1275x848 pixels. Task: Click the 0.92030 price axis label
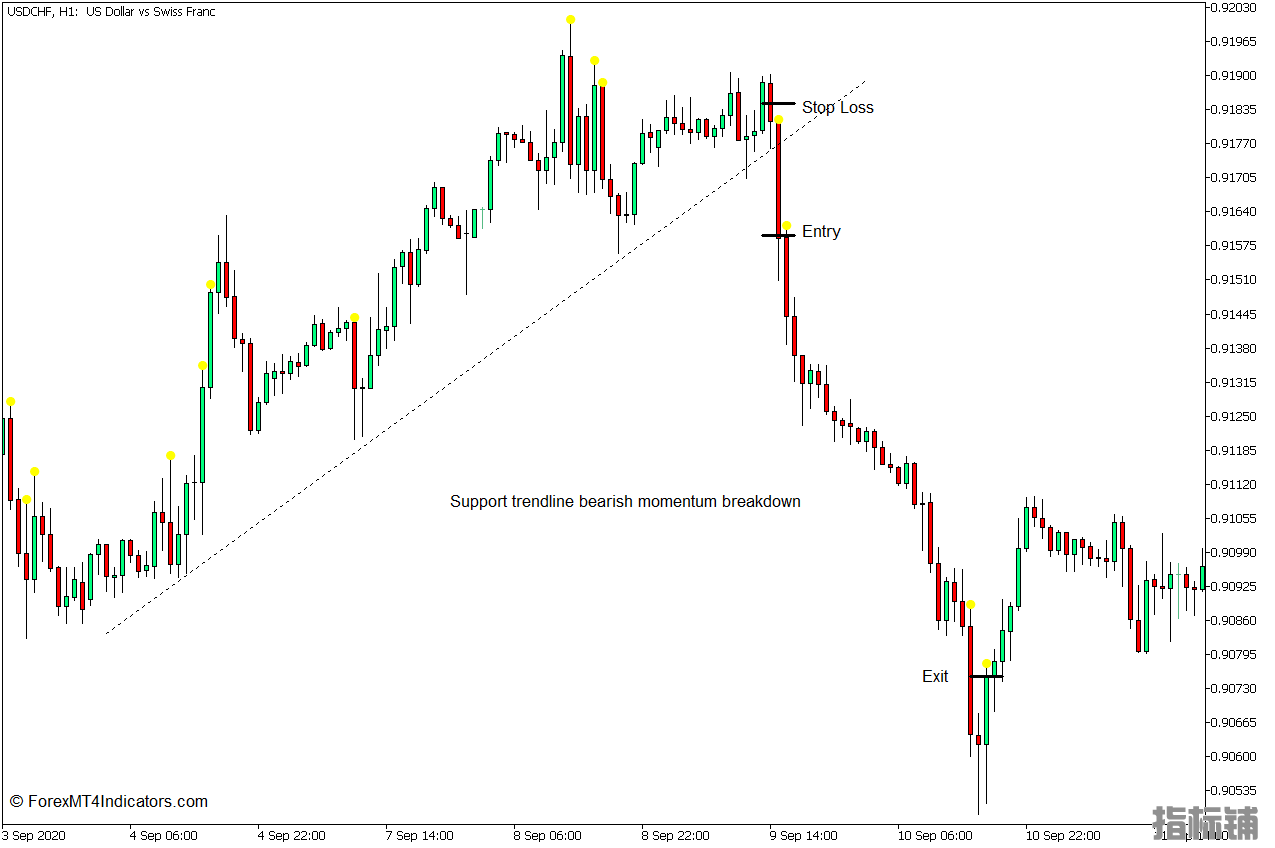pyautogui.click(x=1233, y=8)
